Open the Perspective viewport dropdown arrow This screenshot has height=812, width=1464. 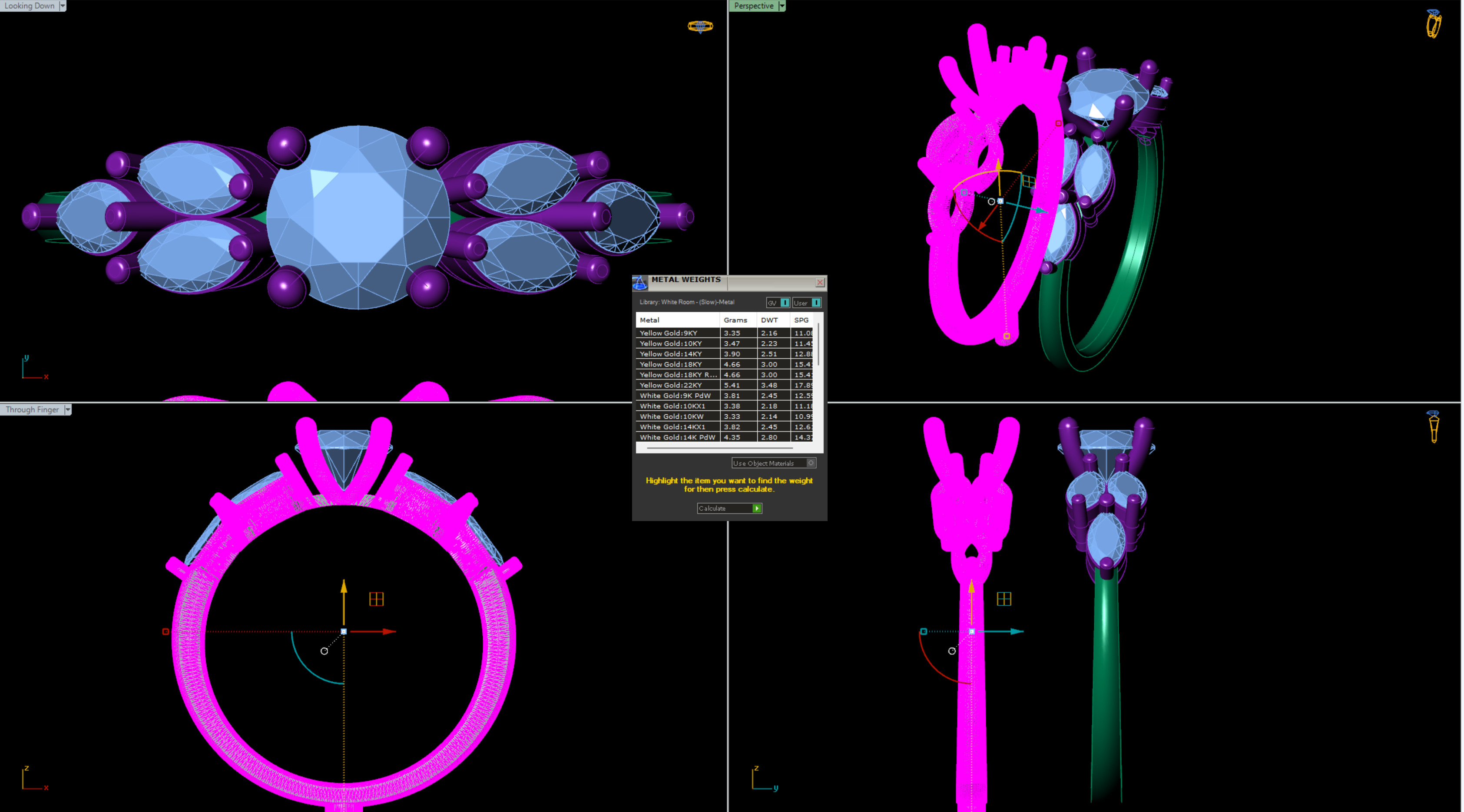(782, 6)
